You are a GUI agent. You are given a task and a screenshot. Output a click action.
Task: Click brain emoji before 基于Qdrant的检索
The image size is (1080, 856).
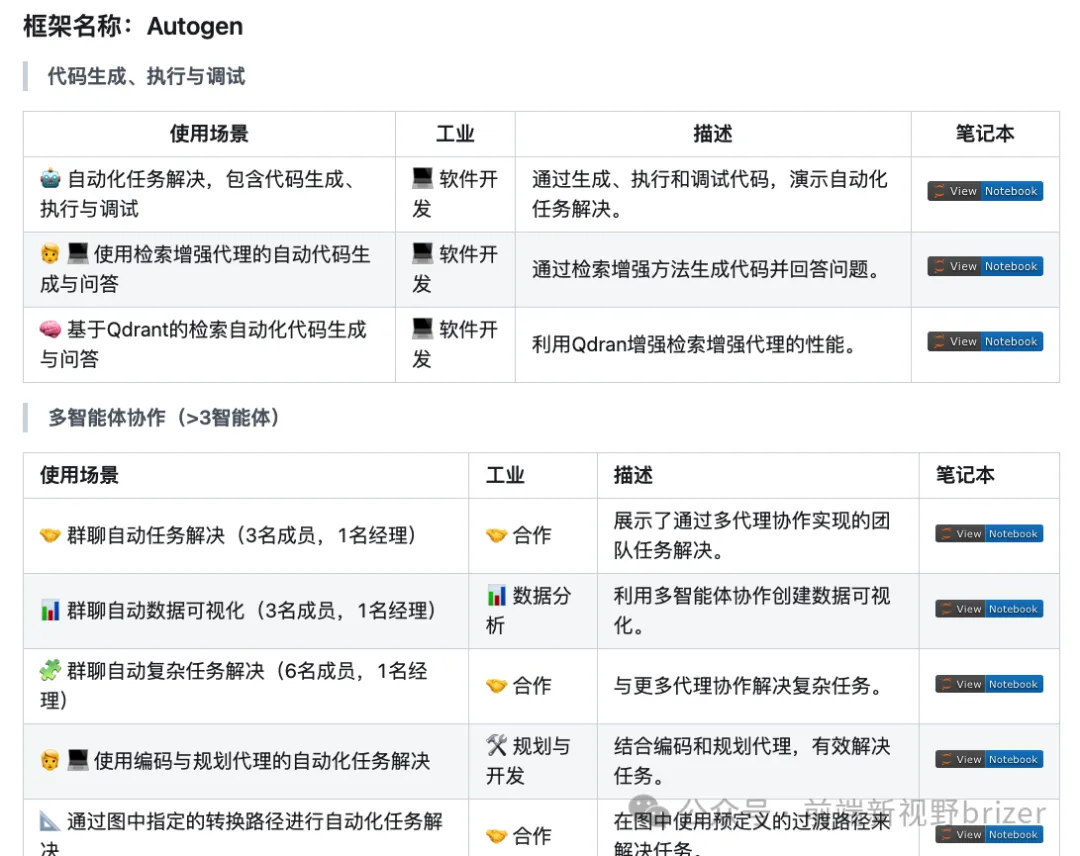(50, 329)
